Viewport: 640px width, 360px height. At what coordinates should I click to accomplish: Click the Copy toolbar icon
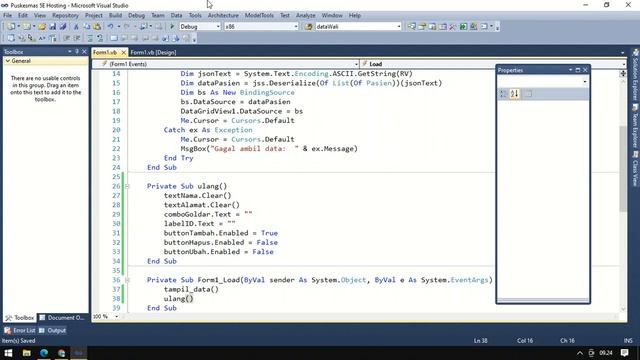(87, 27)
